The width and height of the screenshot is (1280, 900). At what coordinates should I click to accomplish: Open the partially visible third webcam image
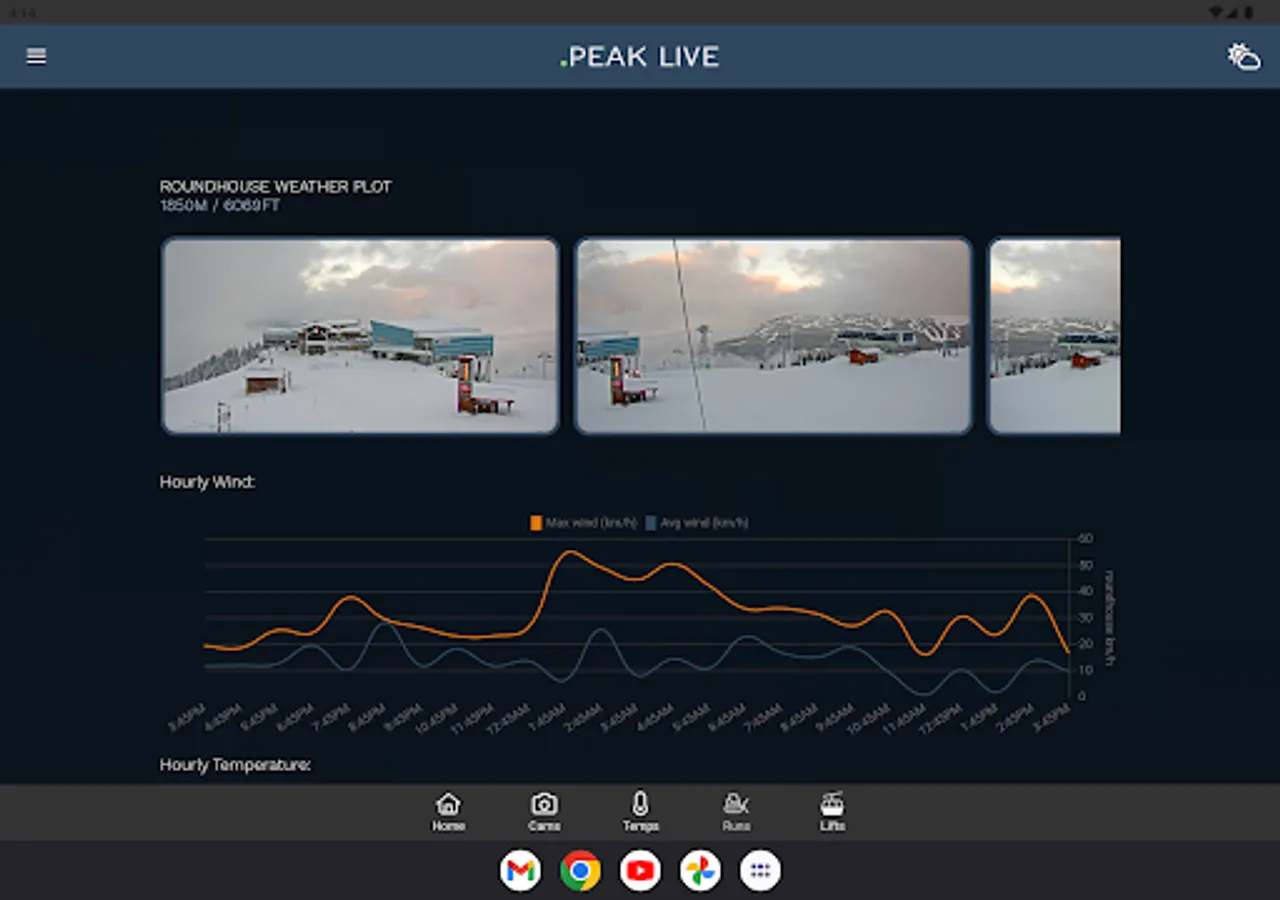pyautogui.click(x=1054, y=336)
